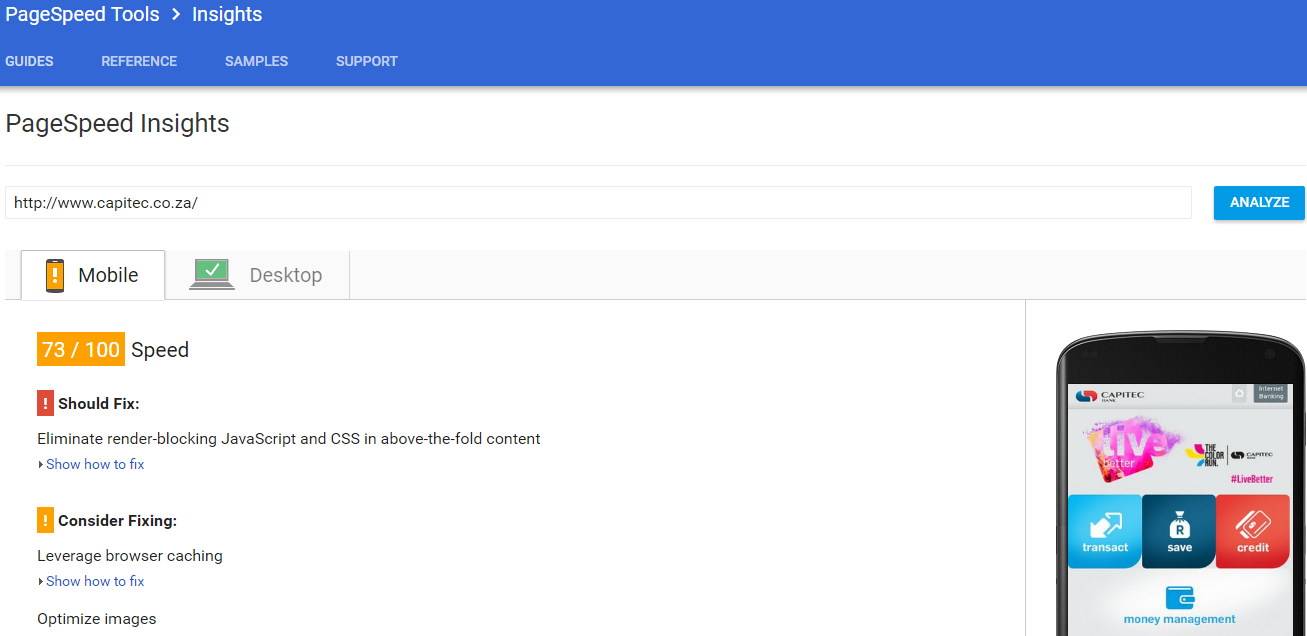Image resolution: width=1307 pixels, height=636 pixels.
Task: Switch to the Desktop tab
Action: 257,275
